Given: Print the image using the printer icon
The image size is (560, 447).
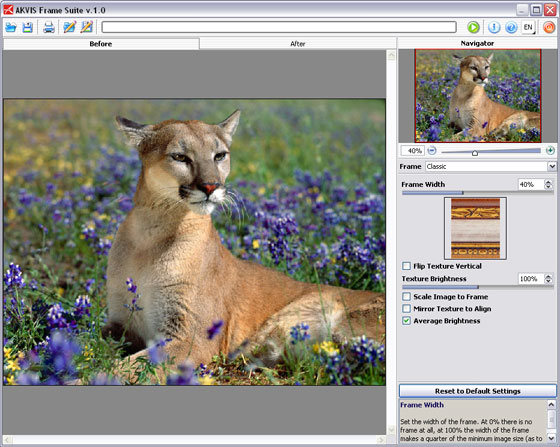Looking at the screenshot, I should (49, 27).
